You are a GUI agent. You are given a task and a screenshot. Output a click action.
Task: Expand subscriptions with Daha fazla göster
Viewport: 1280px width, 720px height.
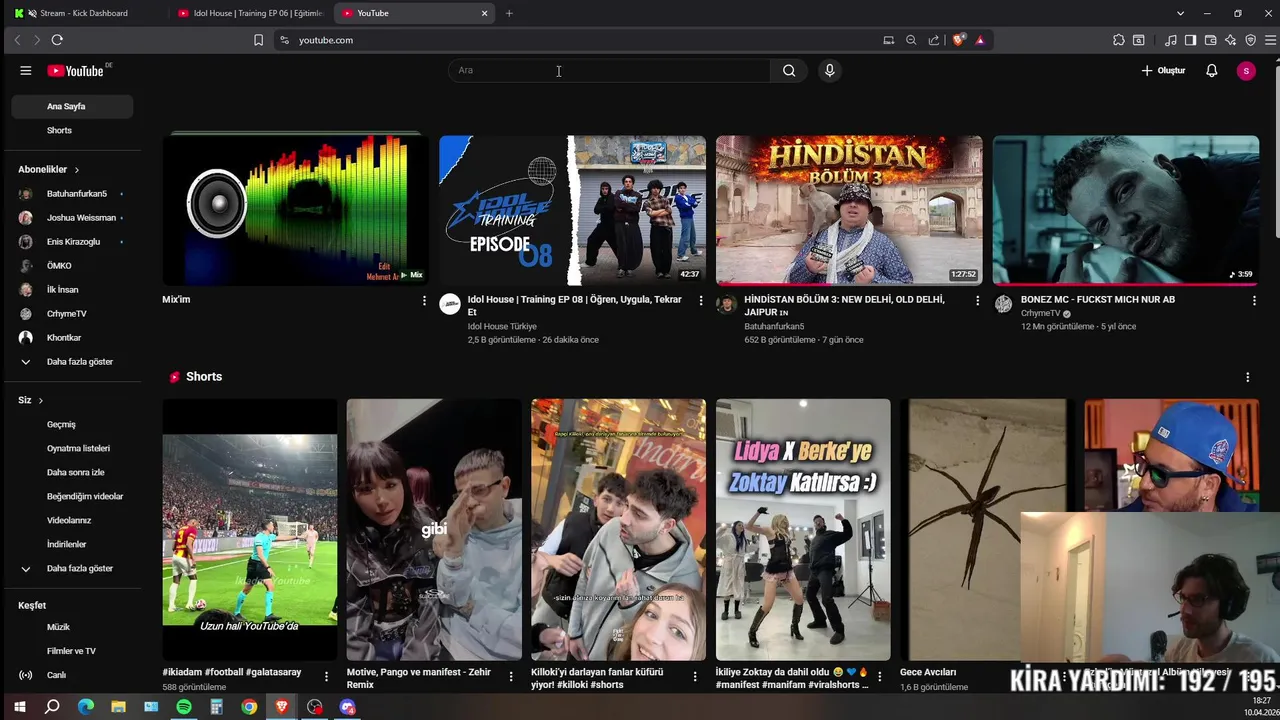click(x=72, y=362)
